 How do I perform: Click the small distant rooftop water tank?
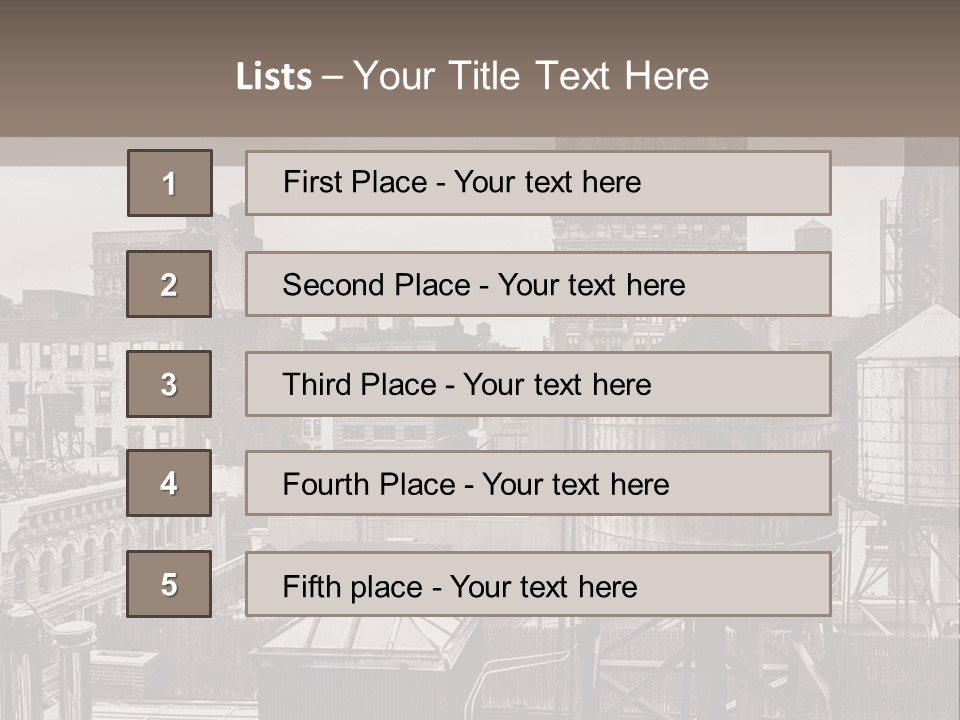coord(812,236)
